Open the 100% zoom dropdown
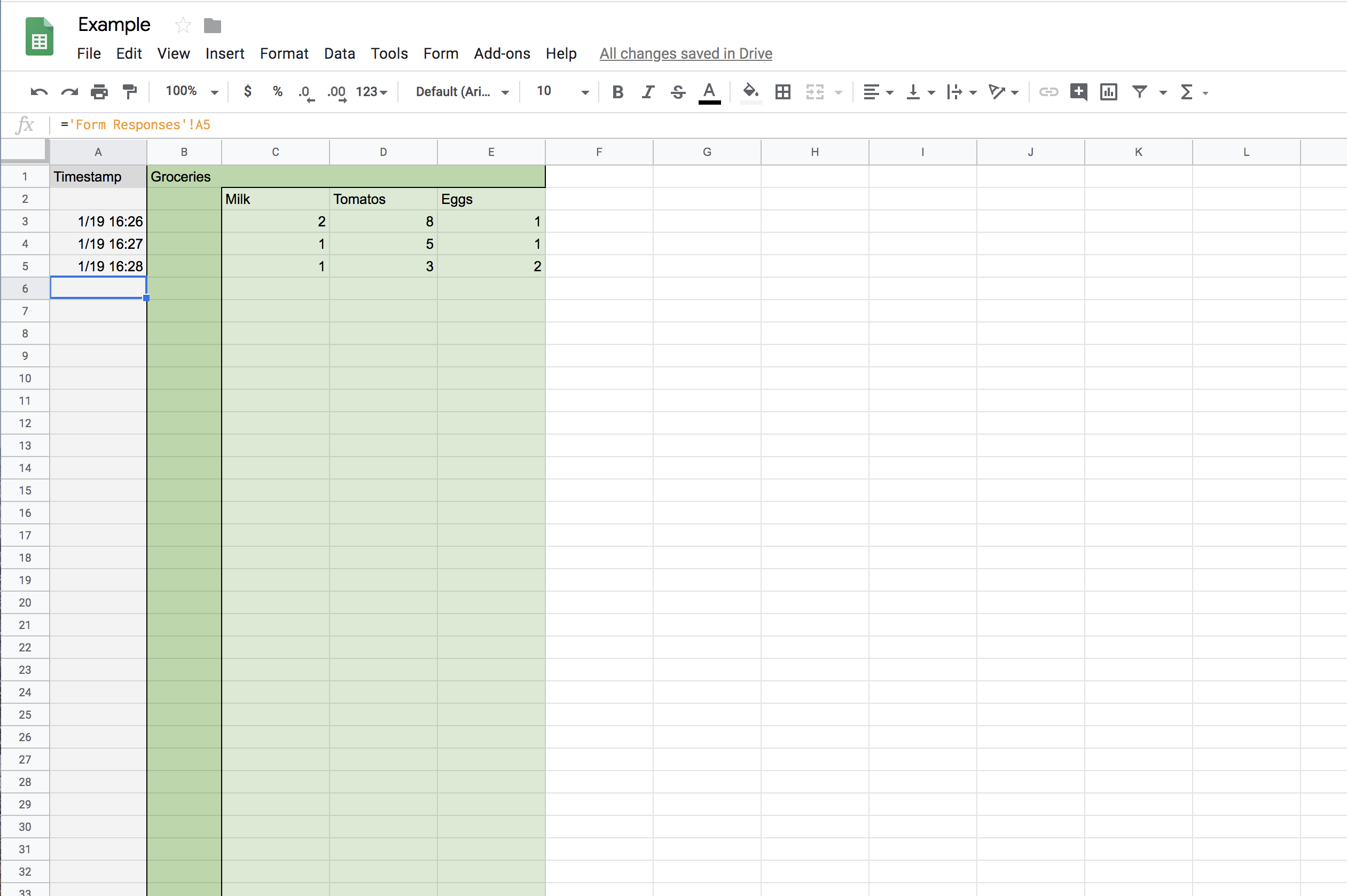Viewport: 1347px width, 896px height. (191, 91)
